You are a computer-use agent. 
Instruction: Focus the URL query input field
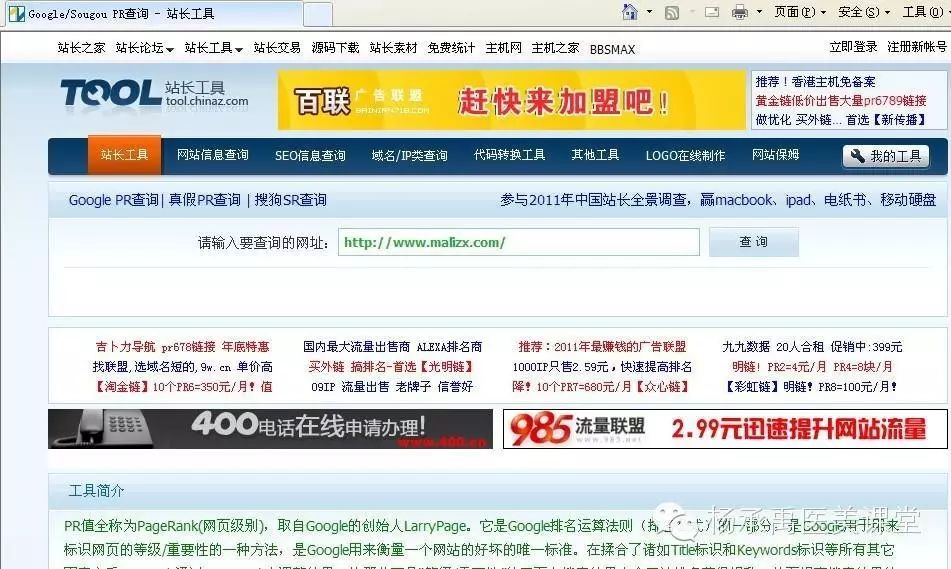[x=519, y=242]
